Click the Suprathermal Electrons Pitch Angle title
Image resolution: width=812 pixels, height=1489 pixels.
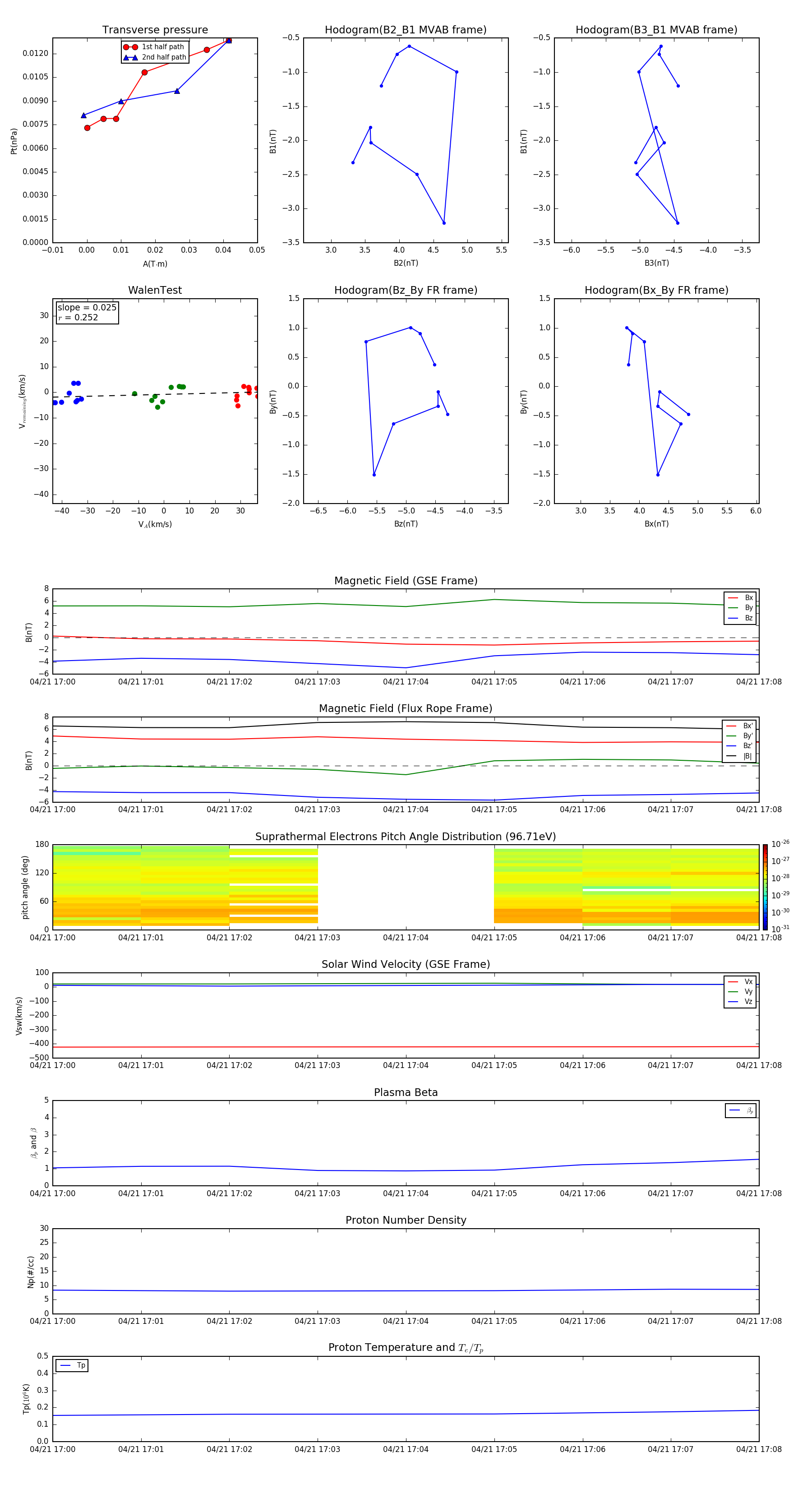click(x=406, y=837)
